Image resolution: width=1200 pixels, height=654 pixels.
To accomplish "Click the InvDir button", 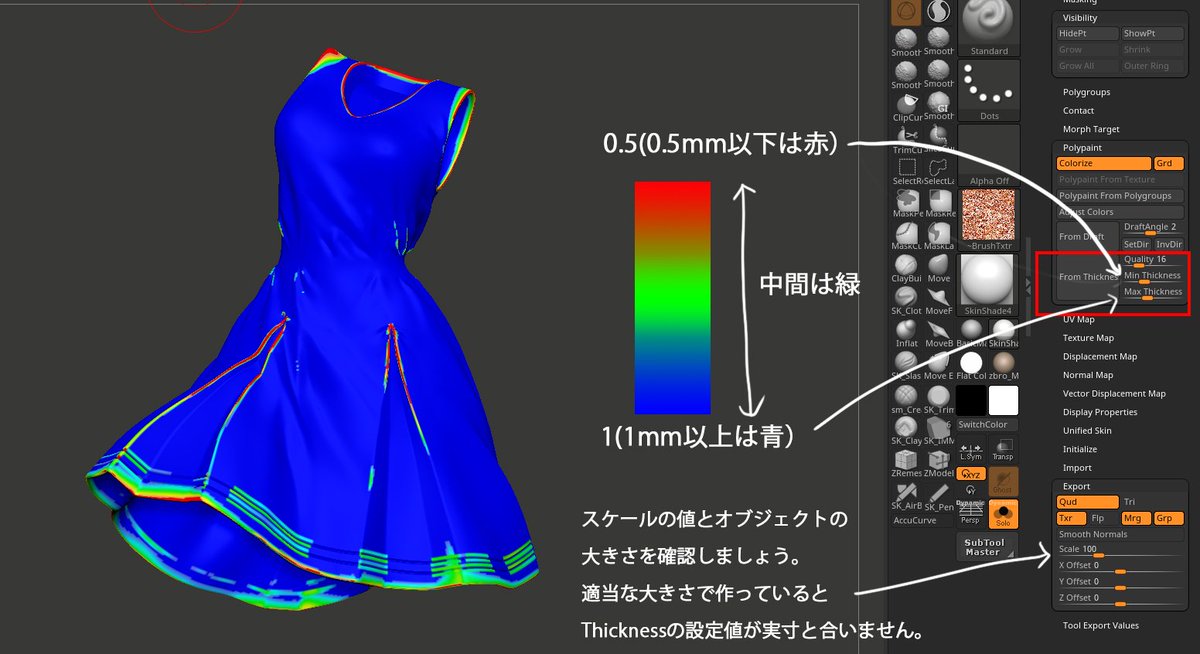I will (x=1169, y=244).
